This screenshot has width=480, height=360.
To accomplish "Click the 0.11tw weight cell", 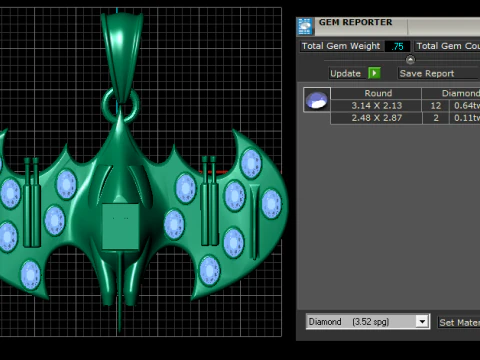I will coord(465,118).
